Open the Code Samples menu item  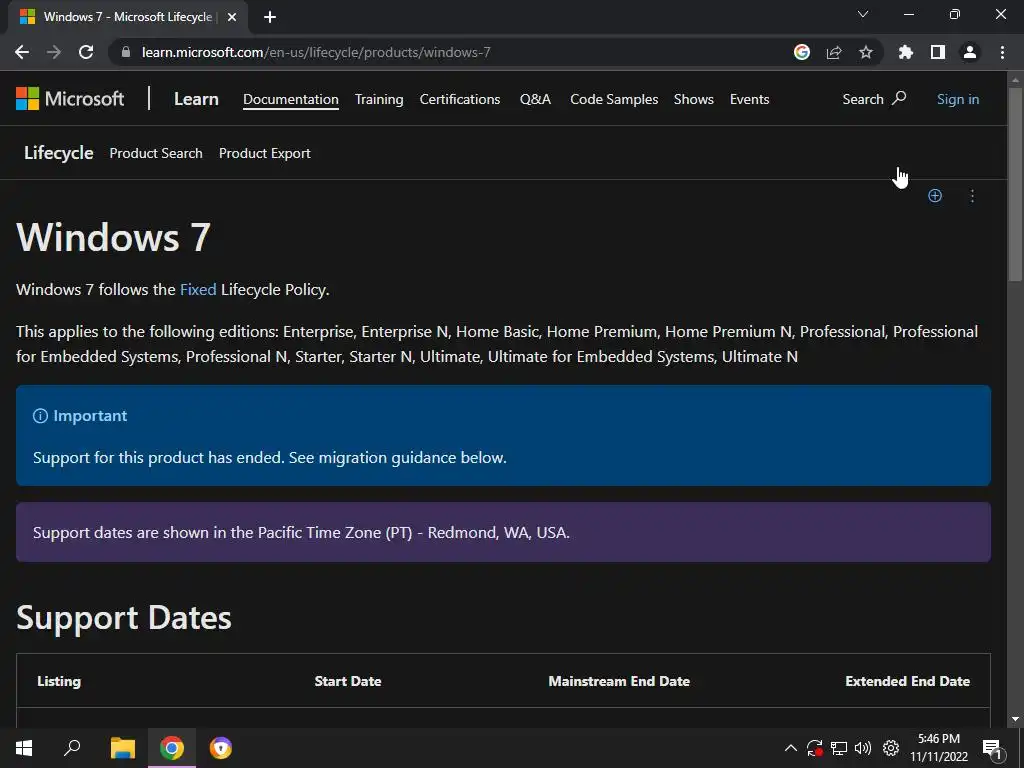click(614, 99)
